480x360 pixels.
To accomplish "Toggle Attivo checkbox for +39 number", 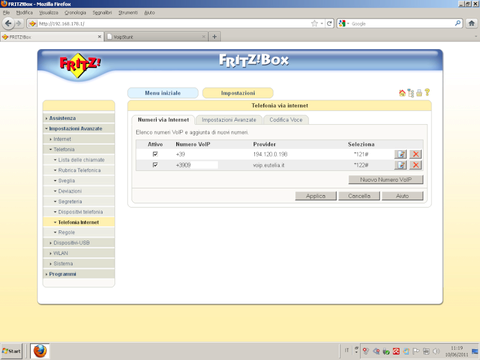I will pos(155,154).
